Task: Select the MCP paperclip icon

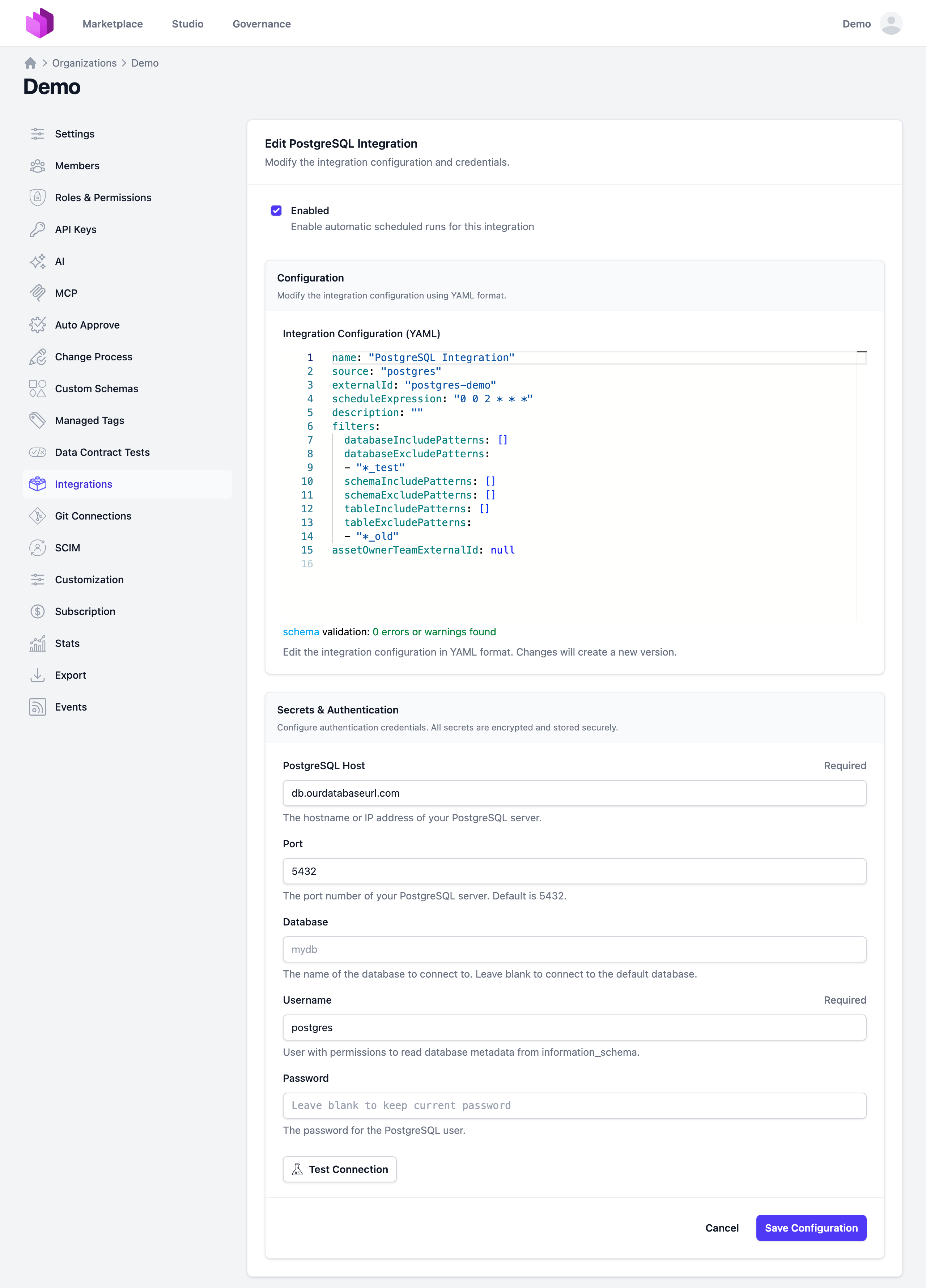Action: click(38, 293)
